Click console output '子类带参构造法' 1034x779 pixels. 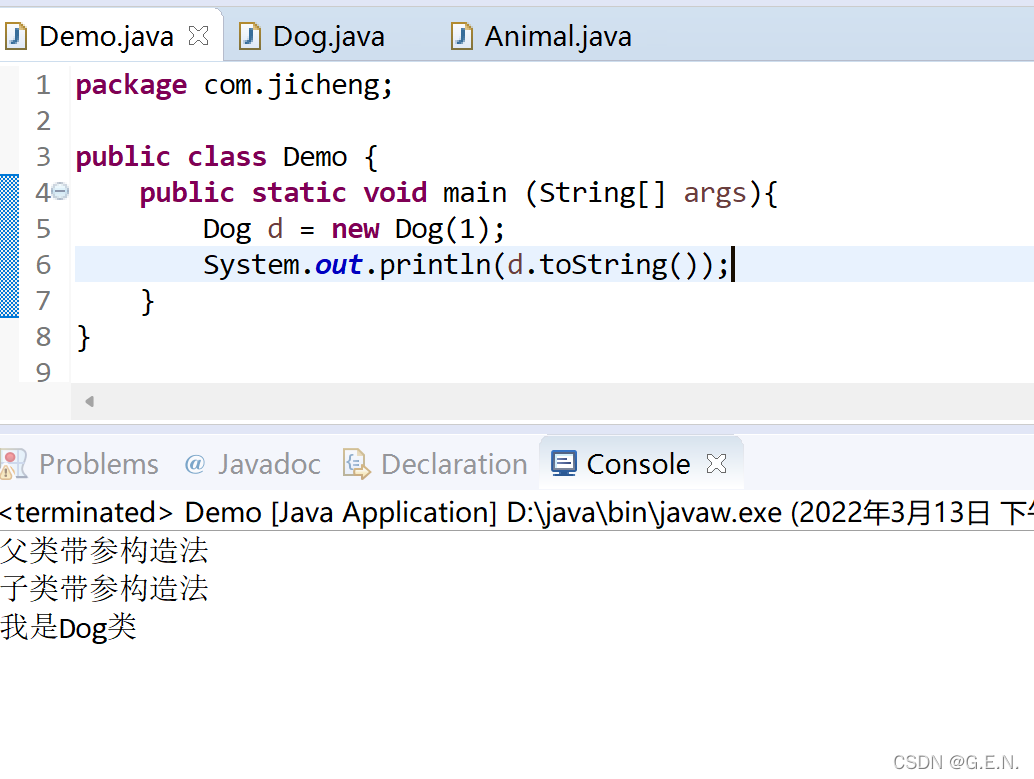click(104, 588)
